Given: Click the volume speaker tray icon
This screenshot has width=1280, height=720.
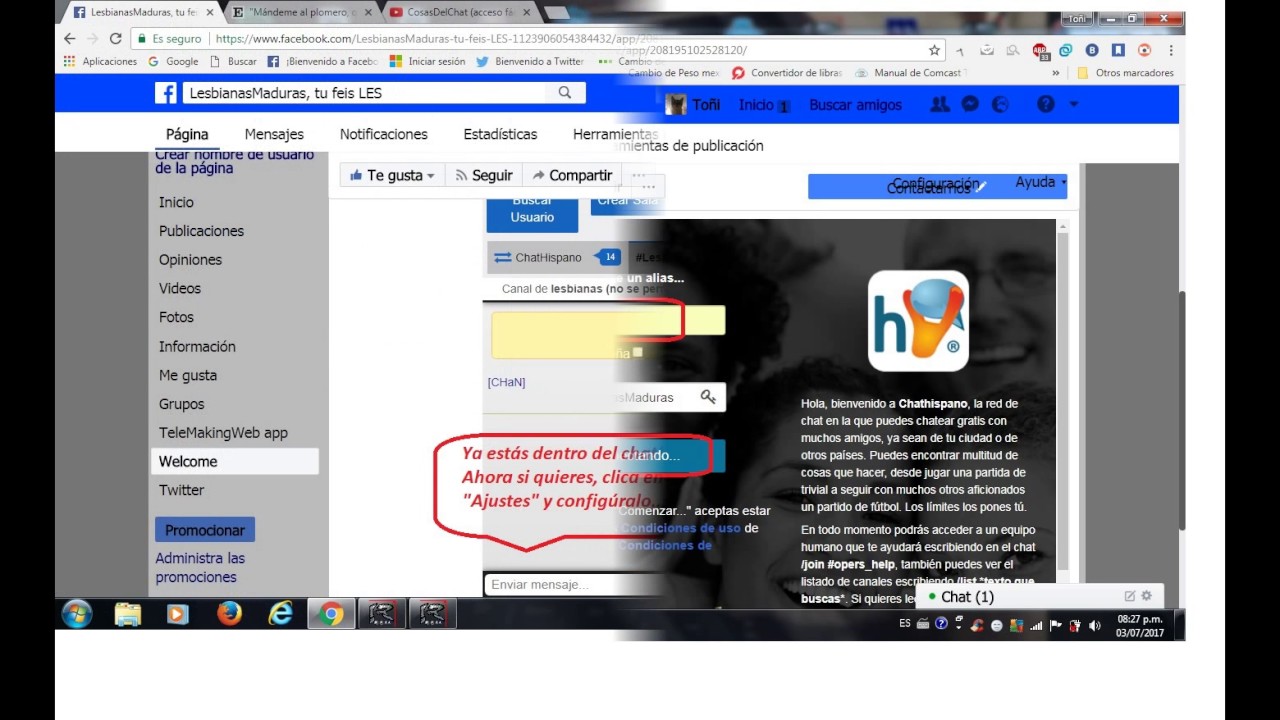Looking at the screenshot, I should 1095,625.
